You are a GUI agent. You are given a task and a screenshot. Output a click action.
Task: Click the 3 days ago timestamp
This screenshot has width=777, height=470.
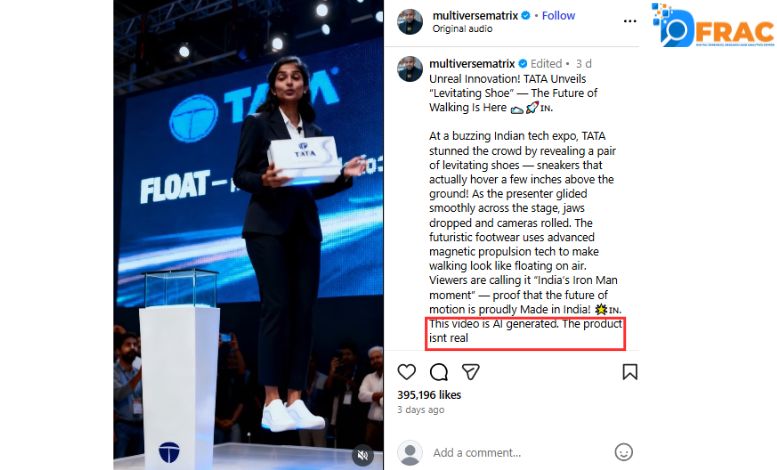tap(421, 410)
